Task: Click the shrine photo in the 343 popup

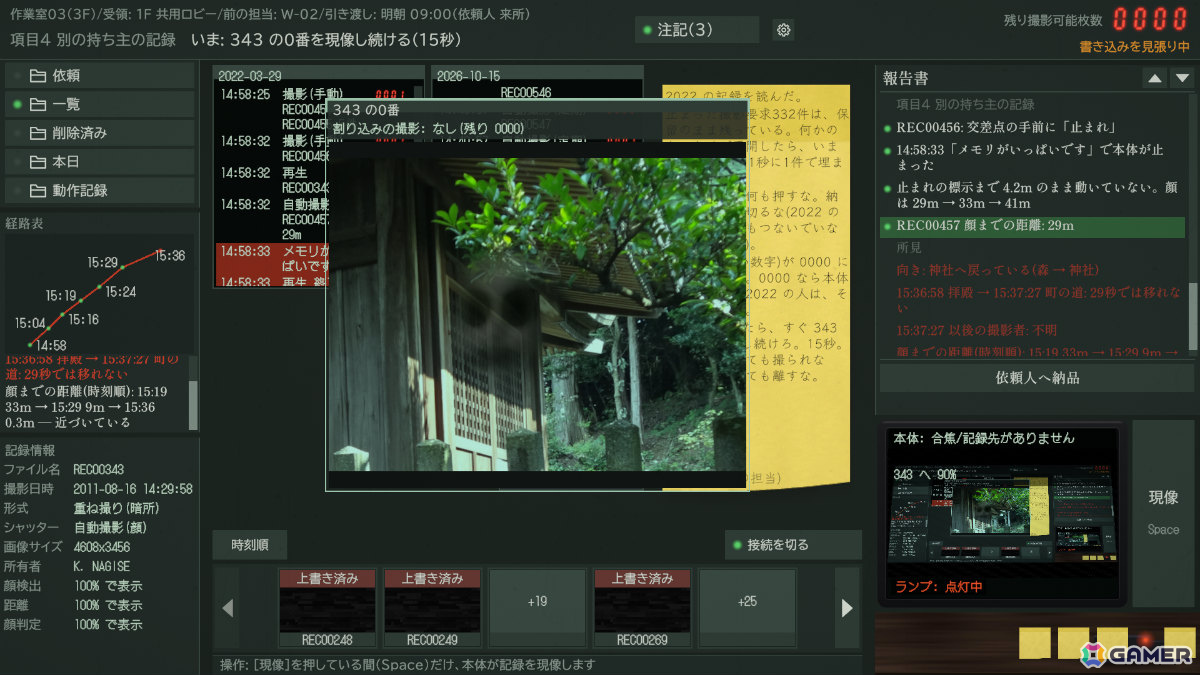Action: [537, 313]
